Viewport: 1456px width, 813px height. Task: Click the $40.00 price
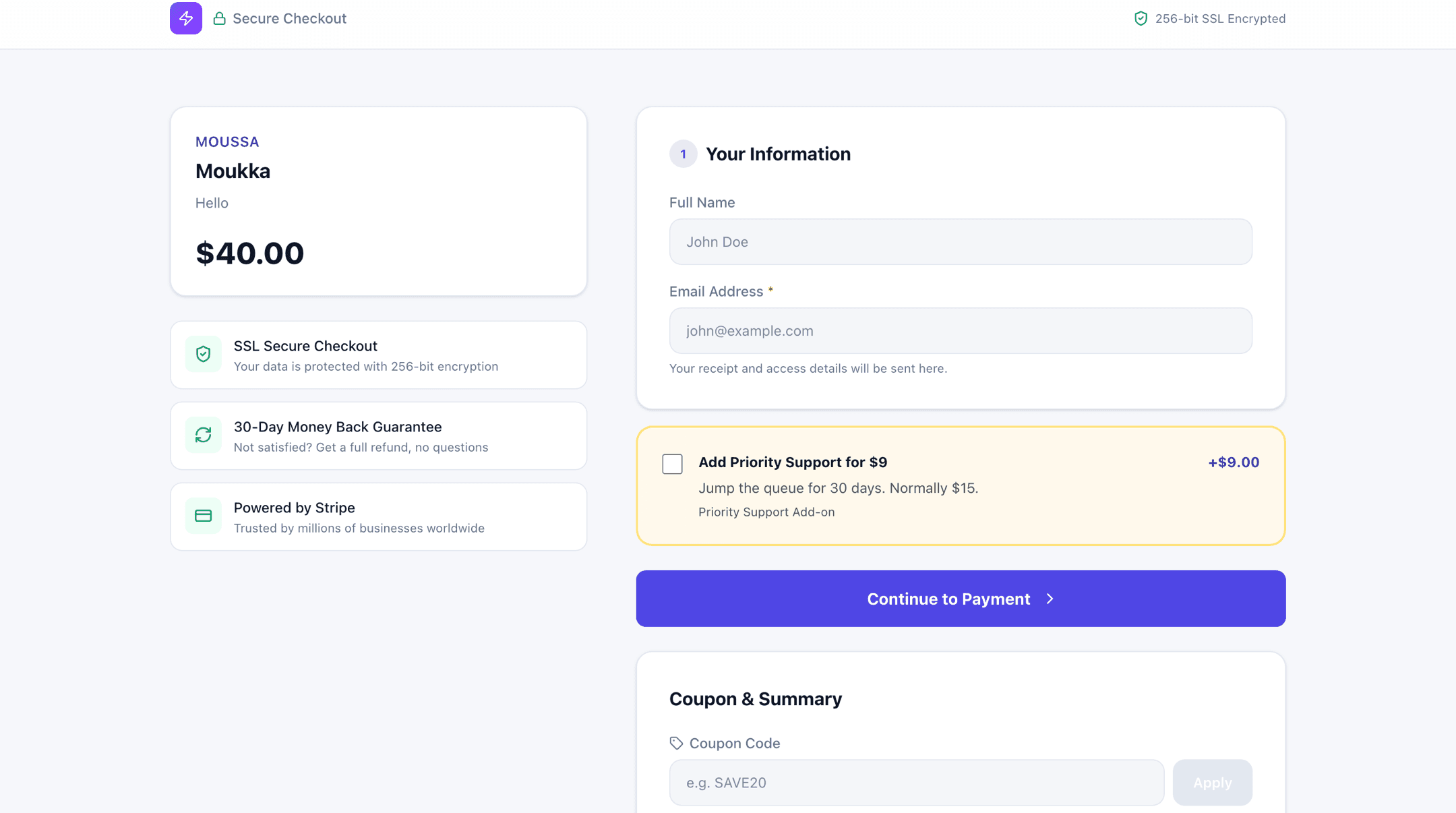250,253
